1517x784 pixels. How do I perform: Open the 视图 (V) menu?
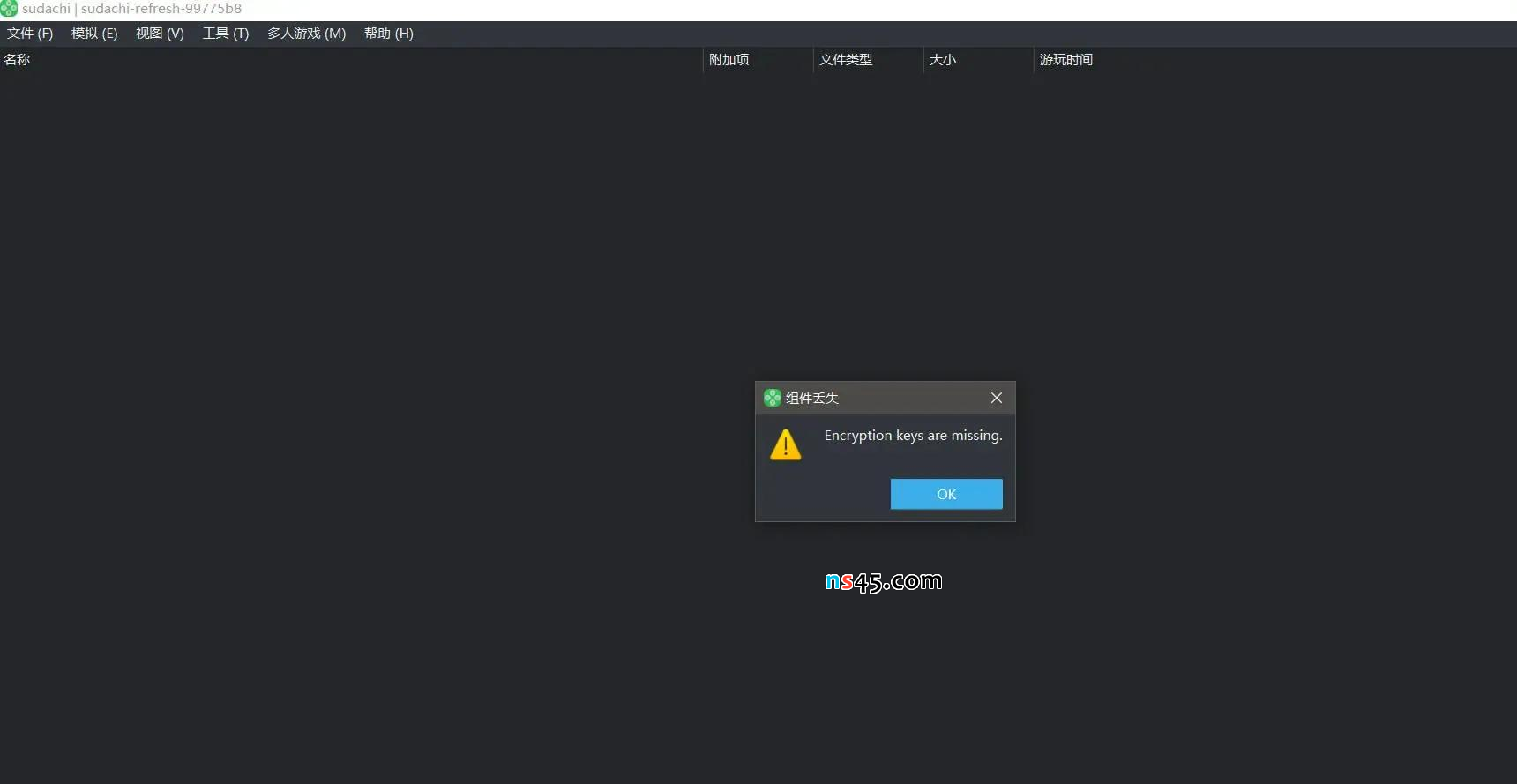click(160, 34)
